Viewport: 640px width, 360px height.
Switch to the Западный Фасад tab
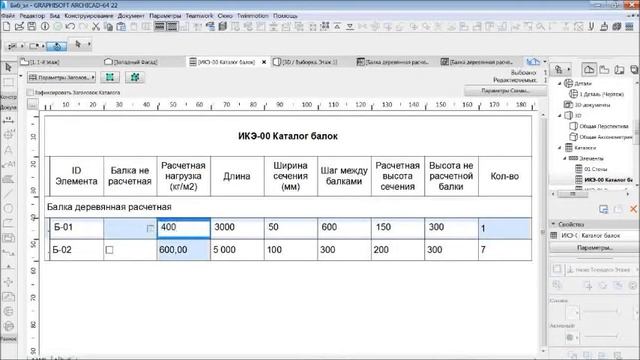coord(131,62)
